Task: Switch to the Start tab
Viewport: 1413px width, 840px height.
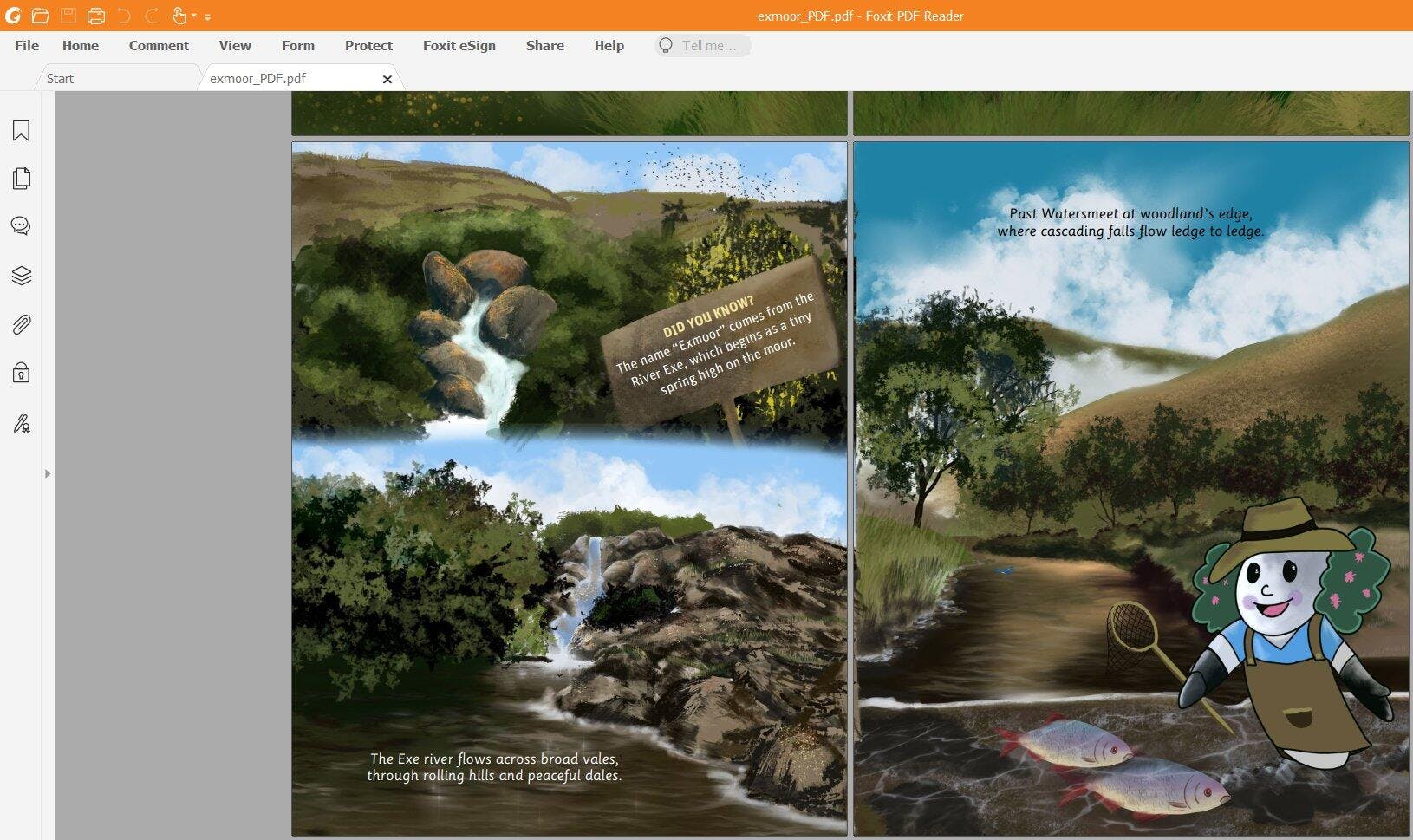Action: tap(61, 79)
